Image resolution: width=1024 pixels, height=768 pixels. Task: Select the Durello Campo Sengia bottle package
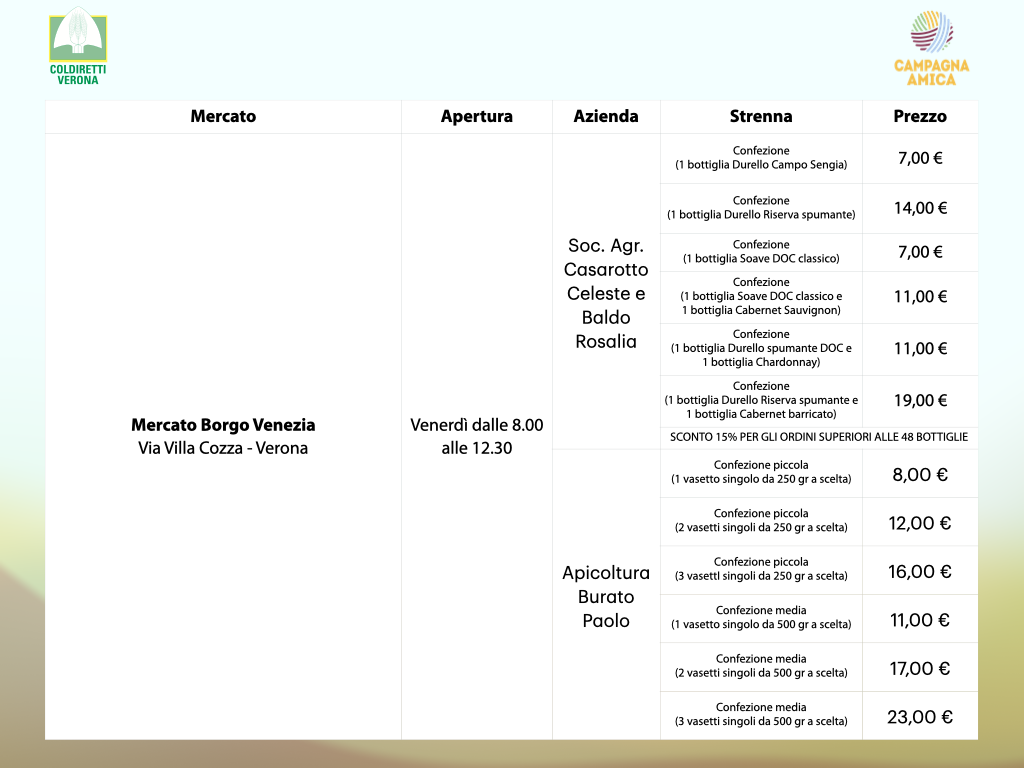[x=761, y=158]
